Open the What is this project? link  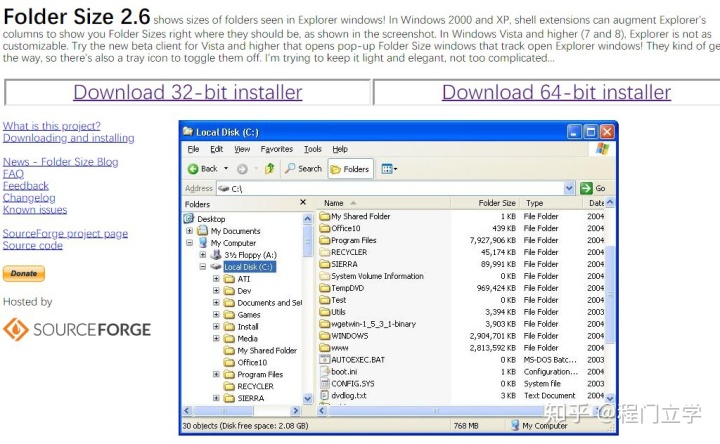pos(51,126)
